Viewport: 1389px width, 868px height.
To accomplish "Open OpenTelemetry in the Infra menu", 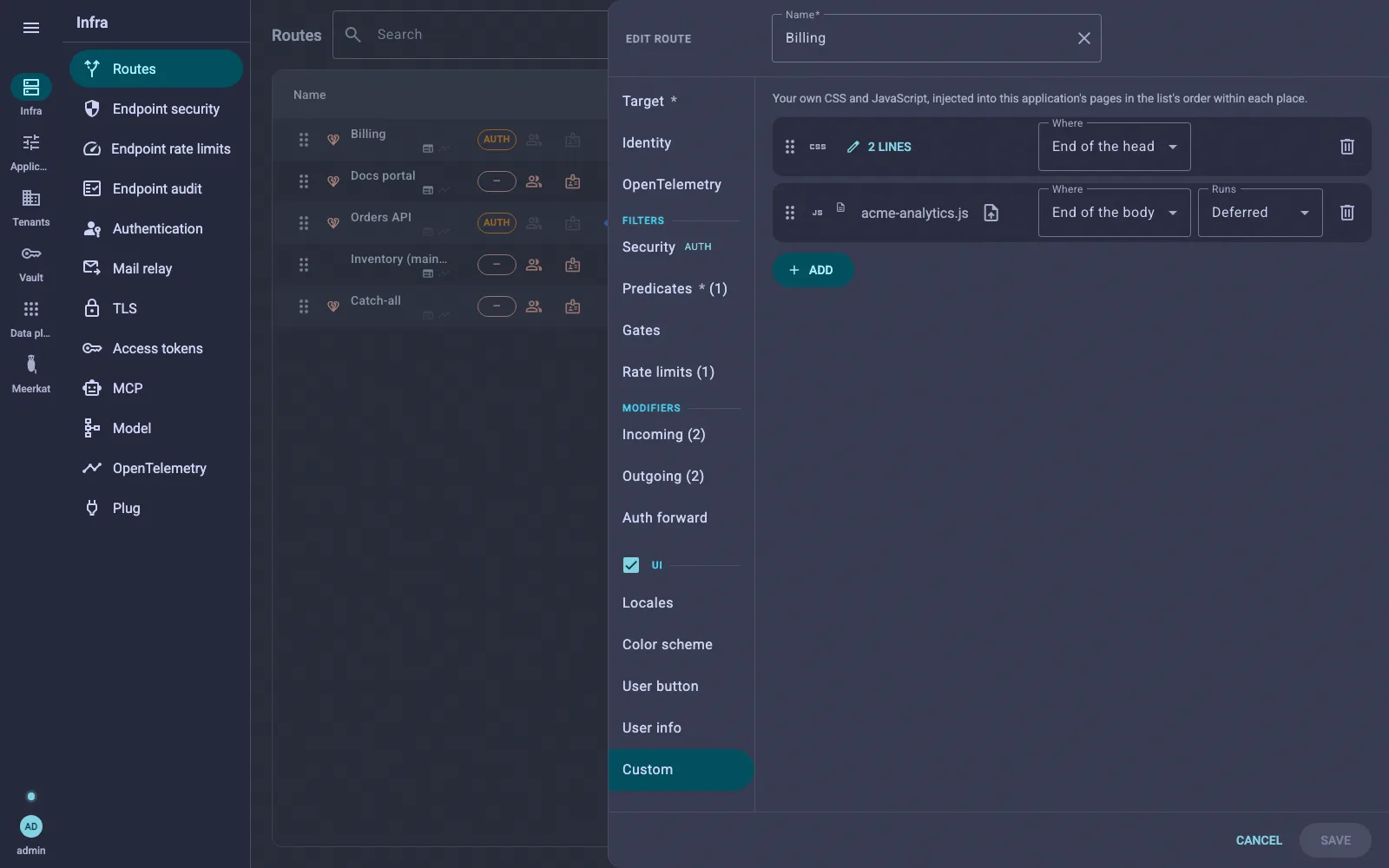I will 156,468.
